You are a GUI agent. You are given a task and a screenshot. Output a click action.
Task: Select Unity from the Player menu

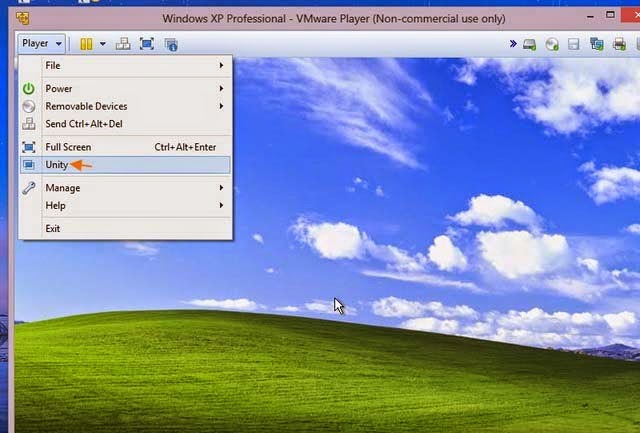click(x=125, y=165)
